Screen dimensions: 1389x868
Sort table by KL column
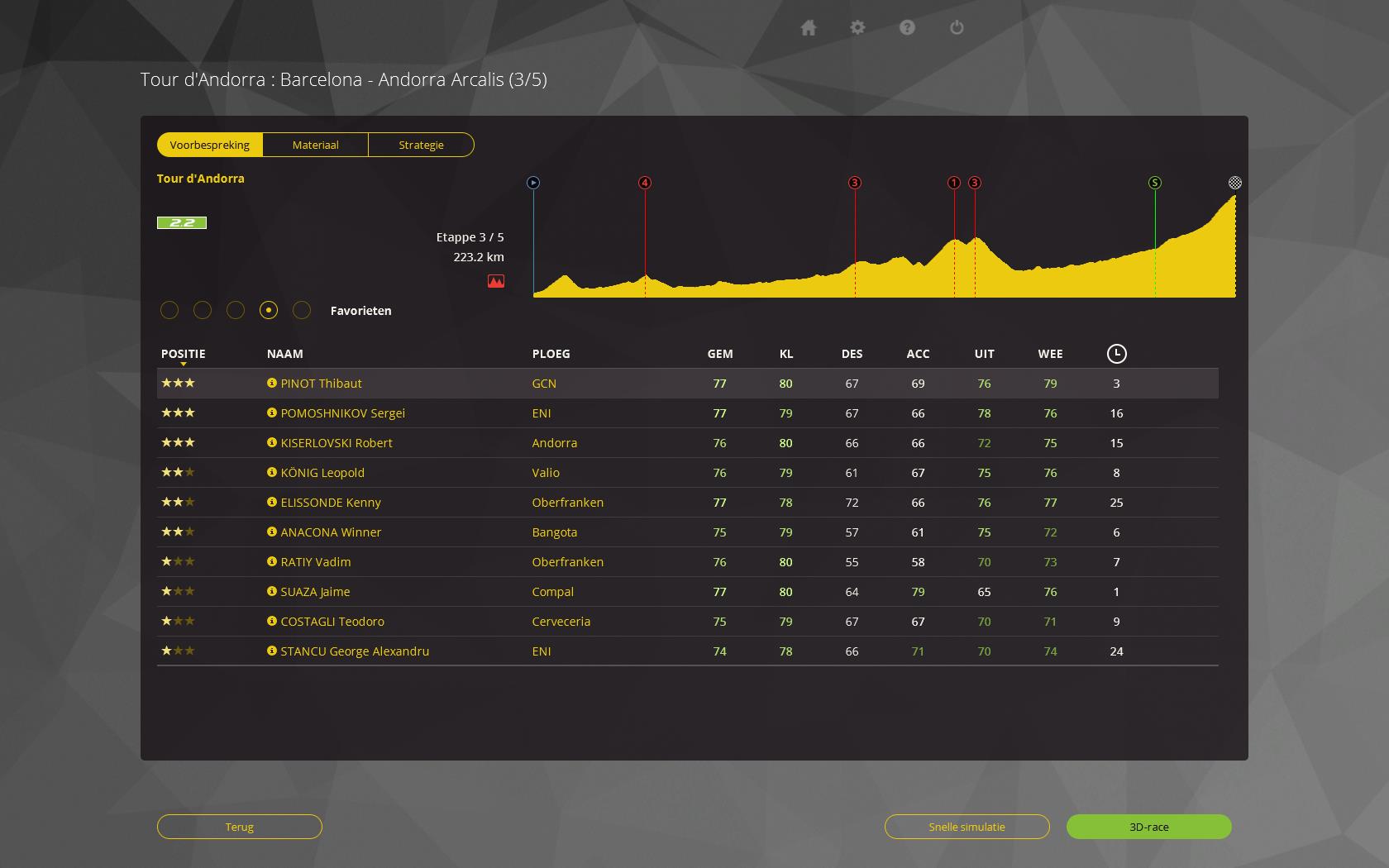(x=786, y=354)
